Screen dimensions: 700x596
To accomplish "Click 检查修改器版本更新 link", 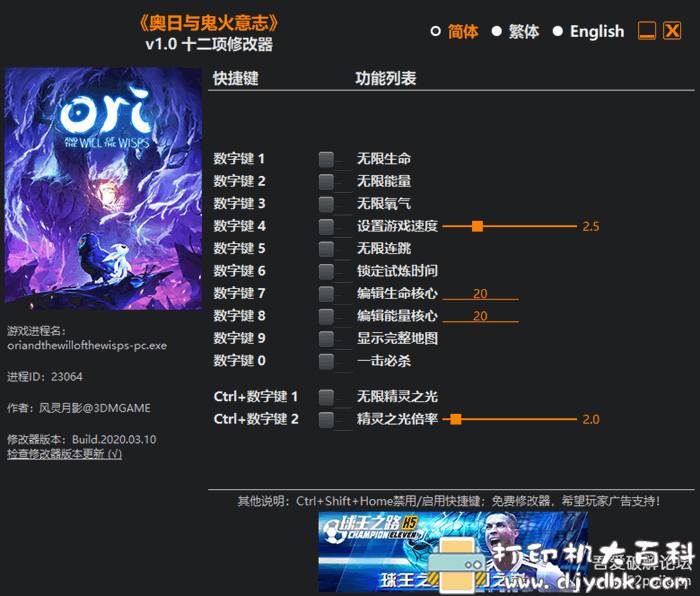I will coord(64,454).
